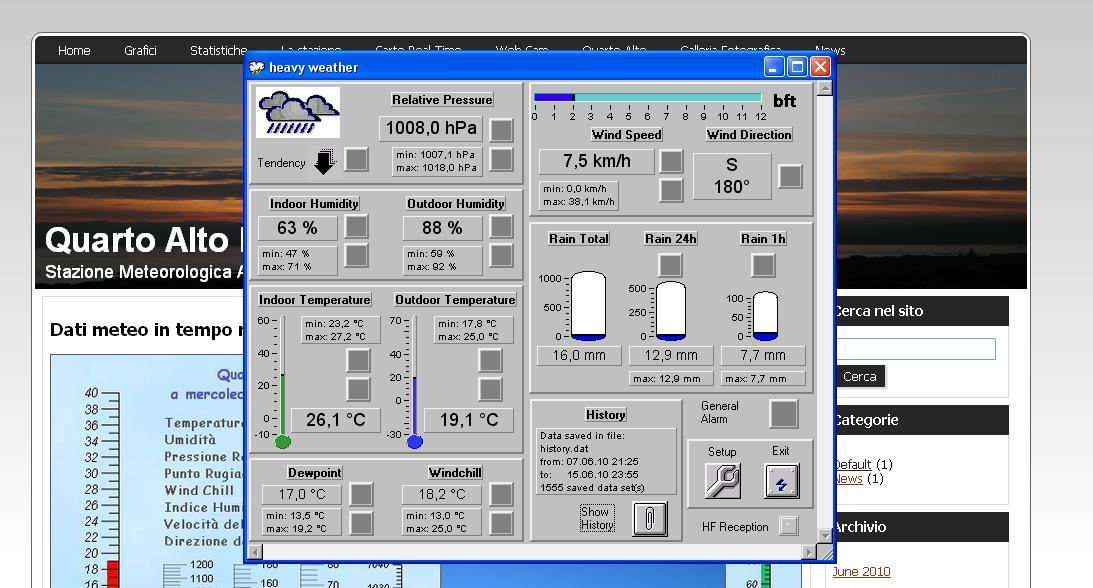Click the paperclip Show History icon button
The height and width of the screenshot is (588, 1093).
[x=650, y=518]
